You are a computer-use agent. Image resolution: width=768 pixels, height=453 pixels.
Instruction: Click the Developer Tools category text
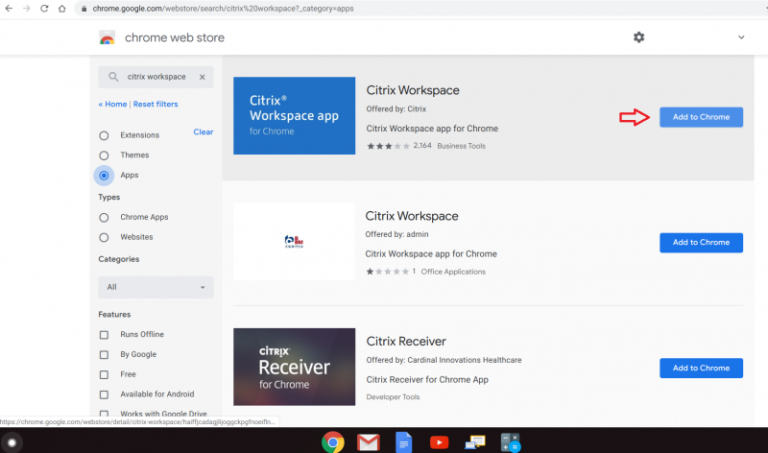point(393,397)
